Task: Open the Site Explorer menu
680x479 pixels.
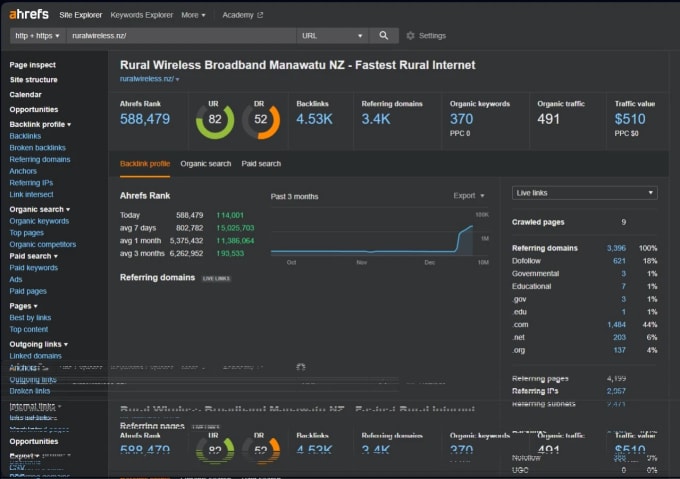Action: click(x=80, y=15)
